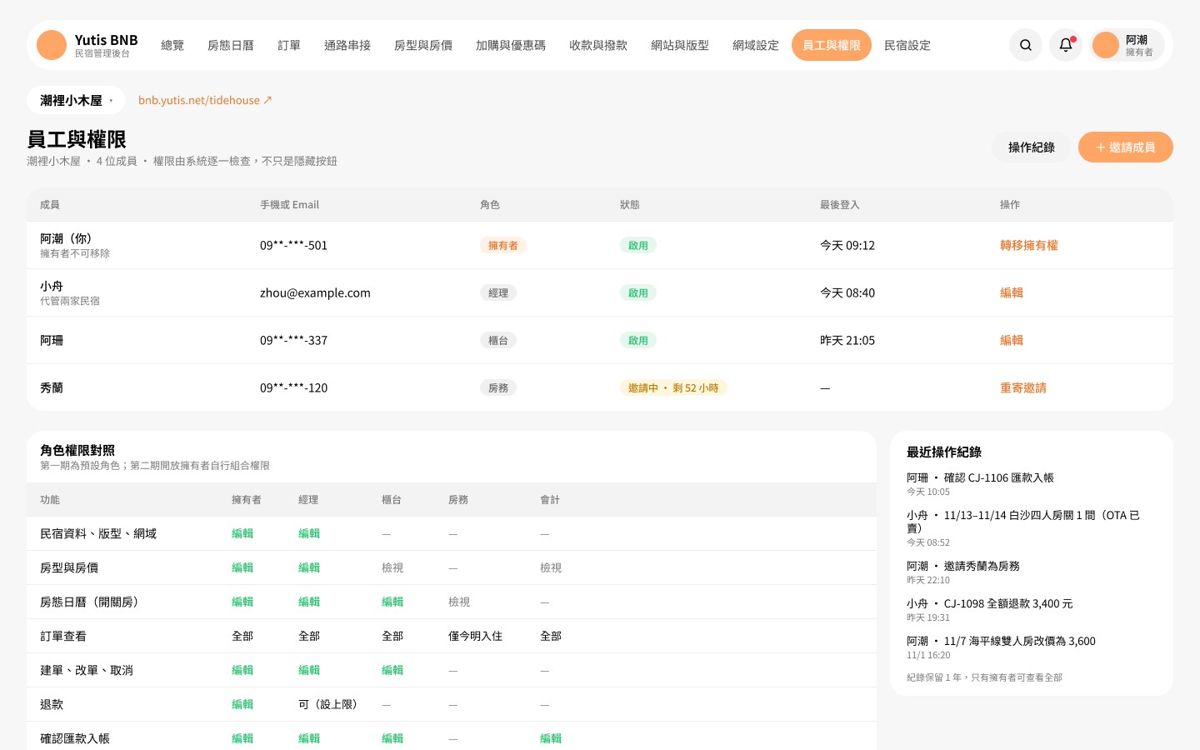This screenshot has width=1200, height=750.
Task: Open the 民宿設定 tab
Action: (x=907, y=45)
